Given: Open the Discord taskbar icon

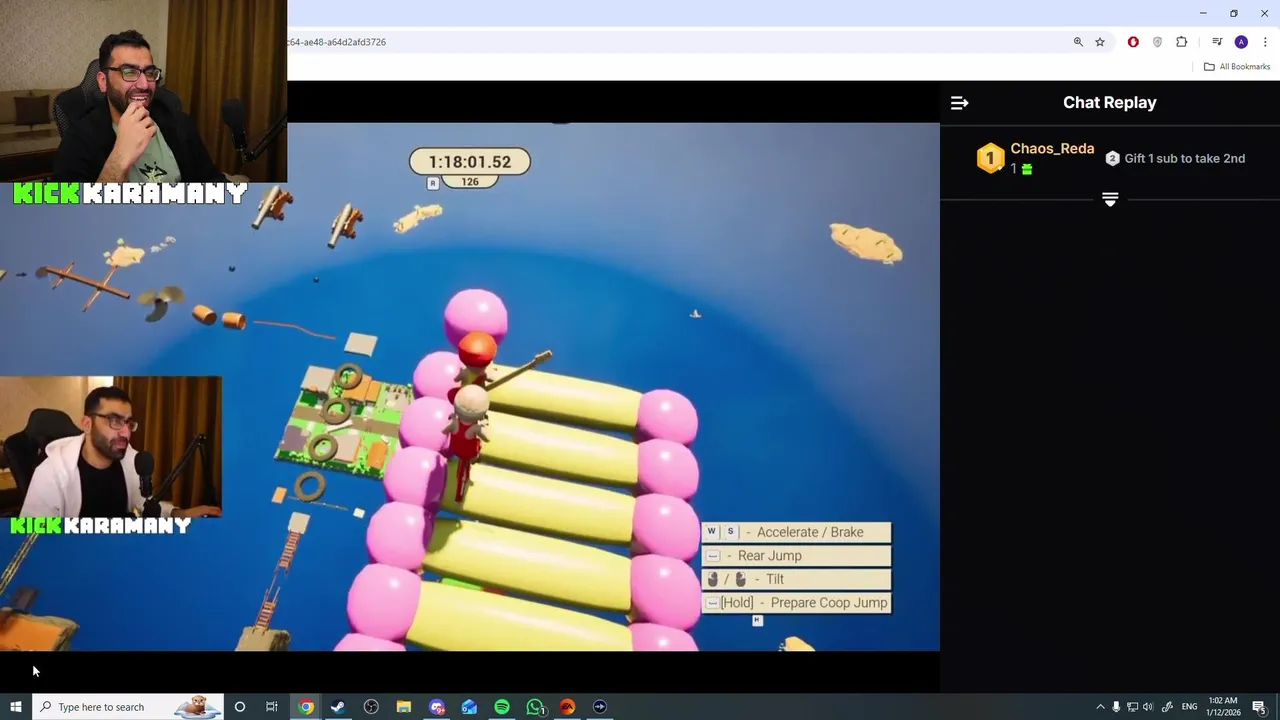Looking at the screenshot, I should click(437, 707).
